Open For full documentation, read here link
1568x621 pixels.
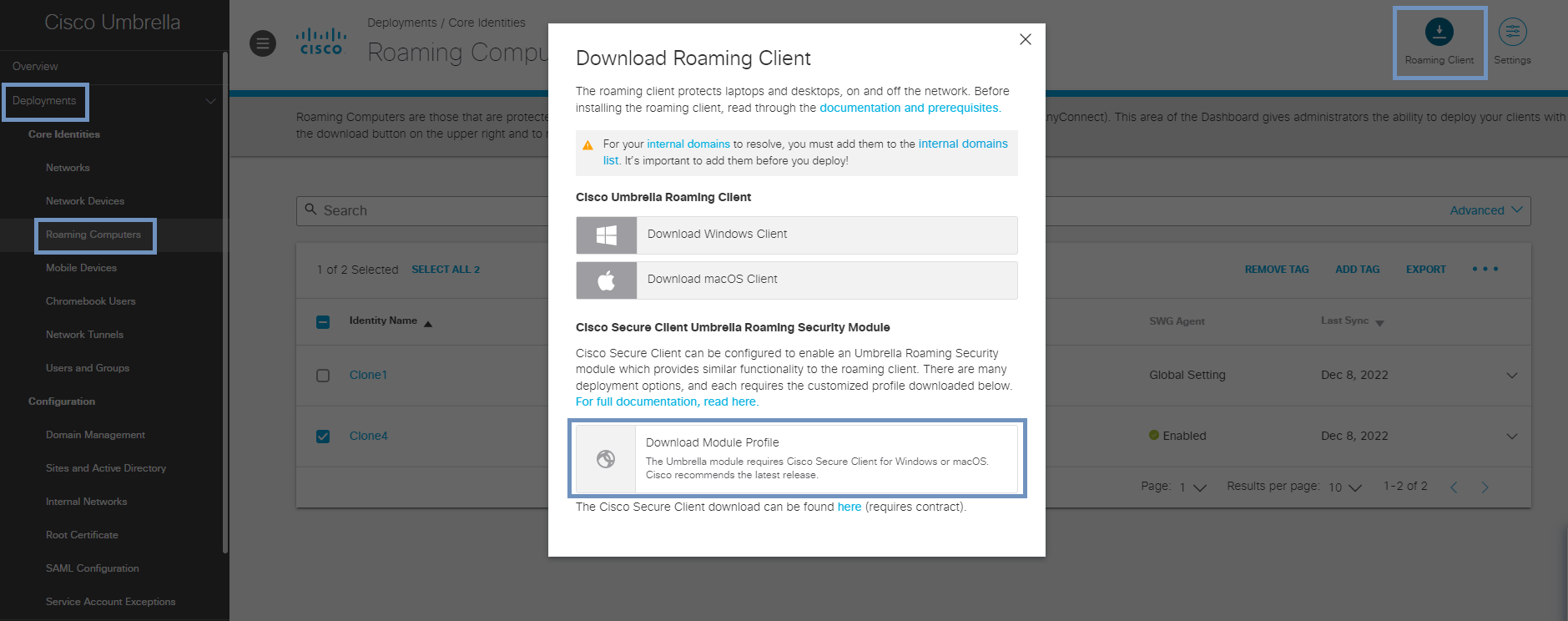tap(666, 401)
